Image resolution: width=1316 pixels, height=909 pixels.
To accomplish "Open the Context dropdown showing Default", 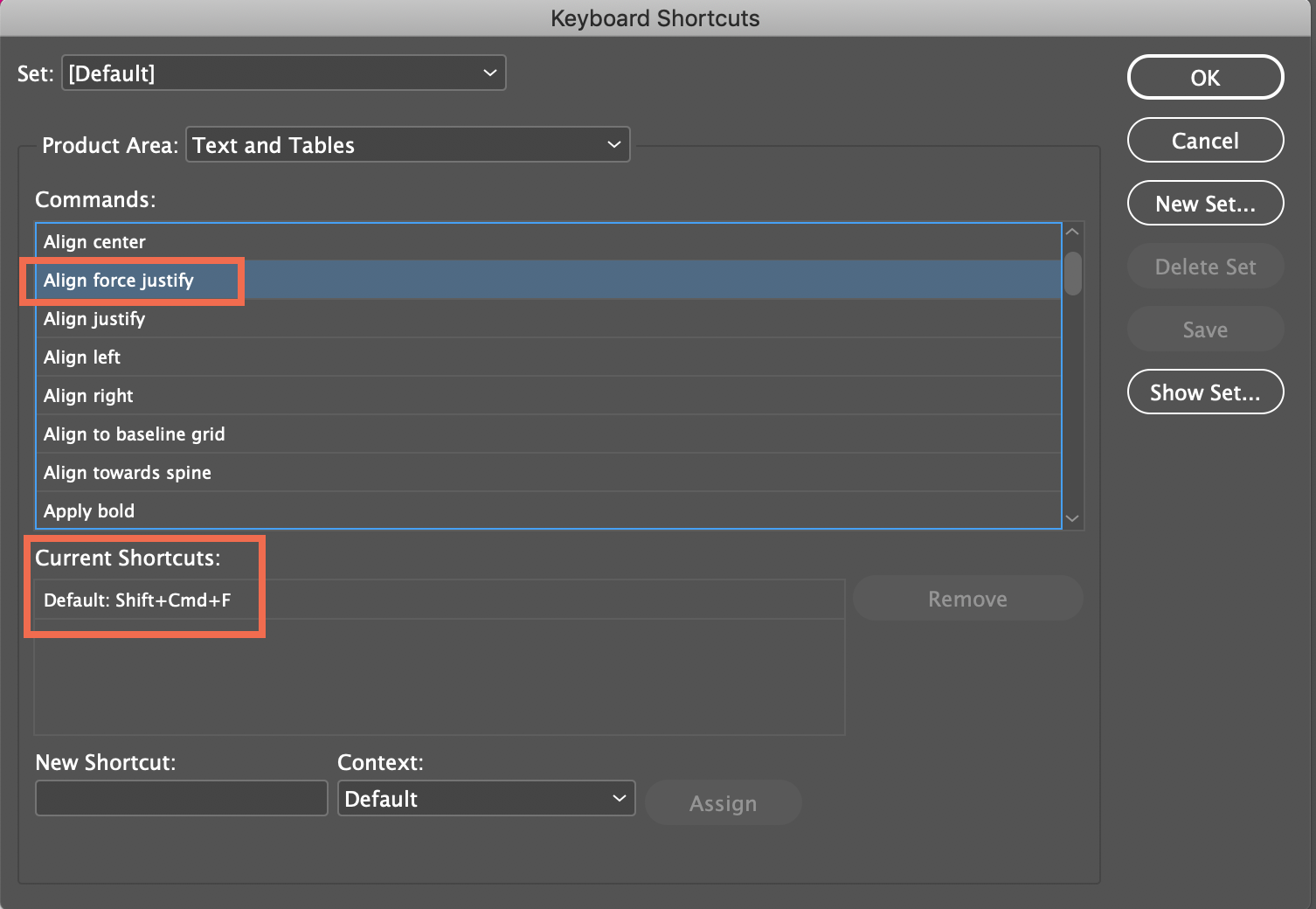I will (x=485, y=798).
